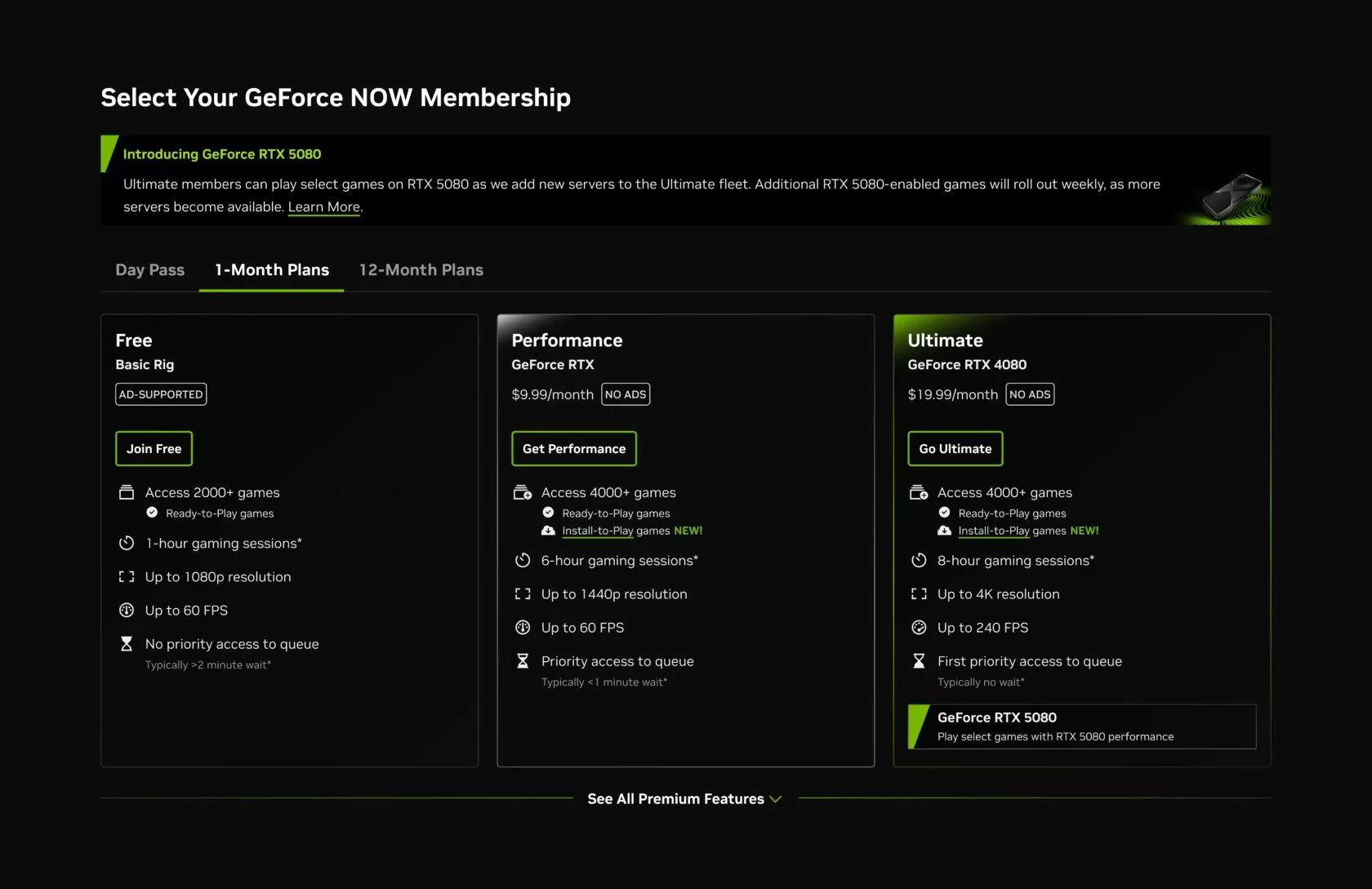The image size is (1372, 889).
Task: Open Install-to-Play link in Ultimate plan
Action: coord(994,531)
